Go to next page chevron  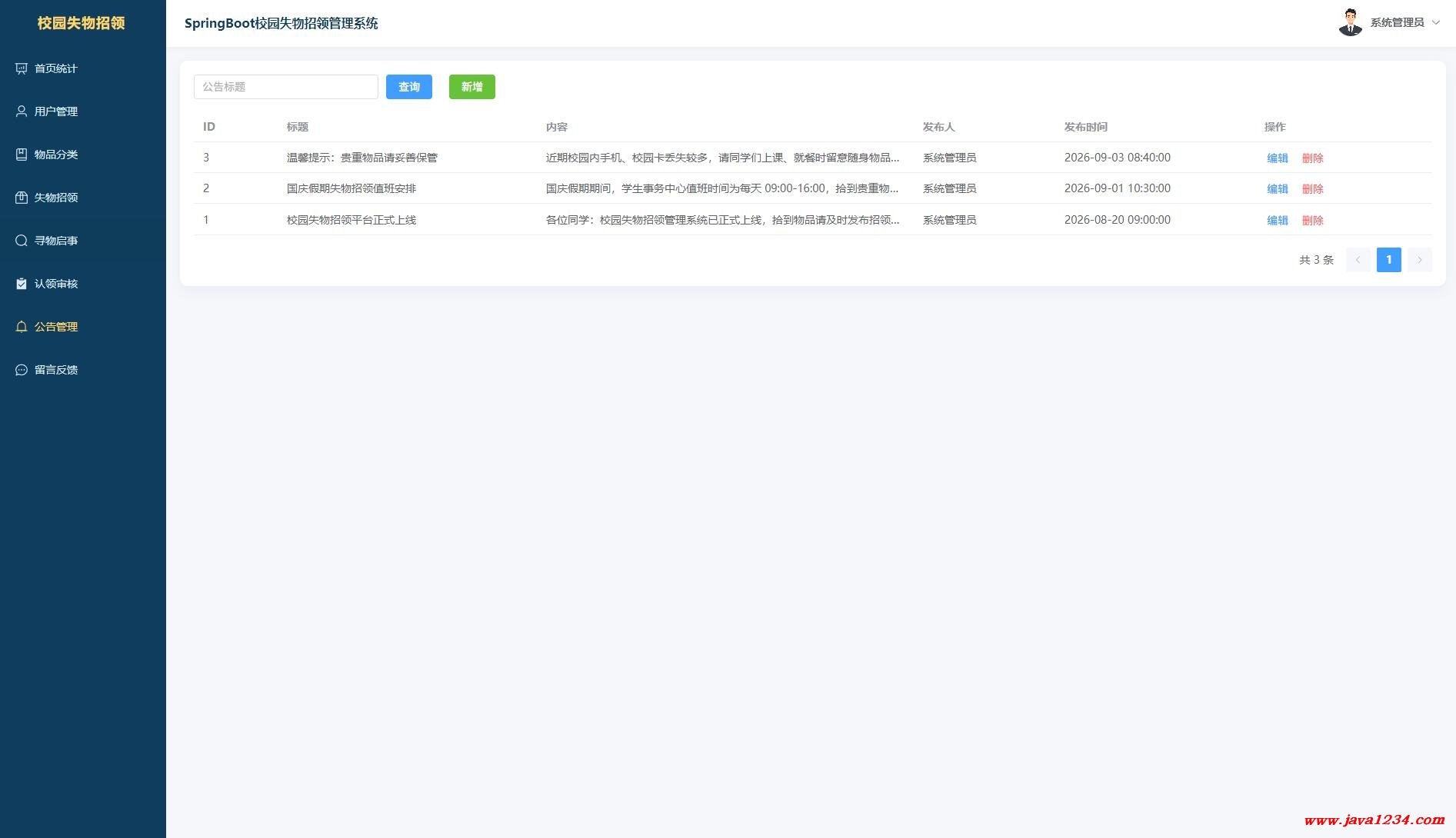pyautogui.click(x=1420, y=260)
